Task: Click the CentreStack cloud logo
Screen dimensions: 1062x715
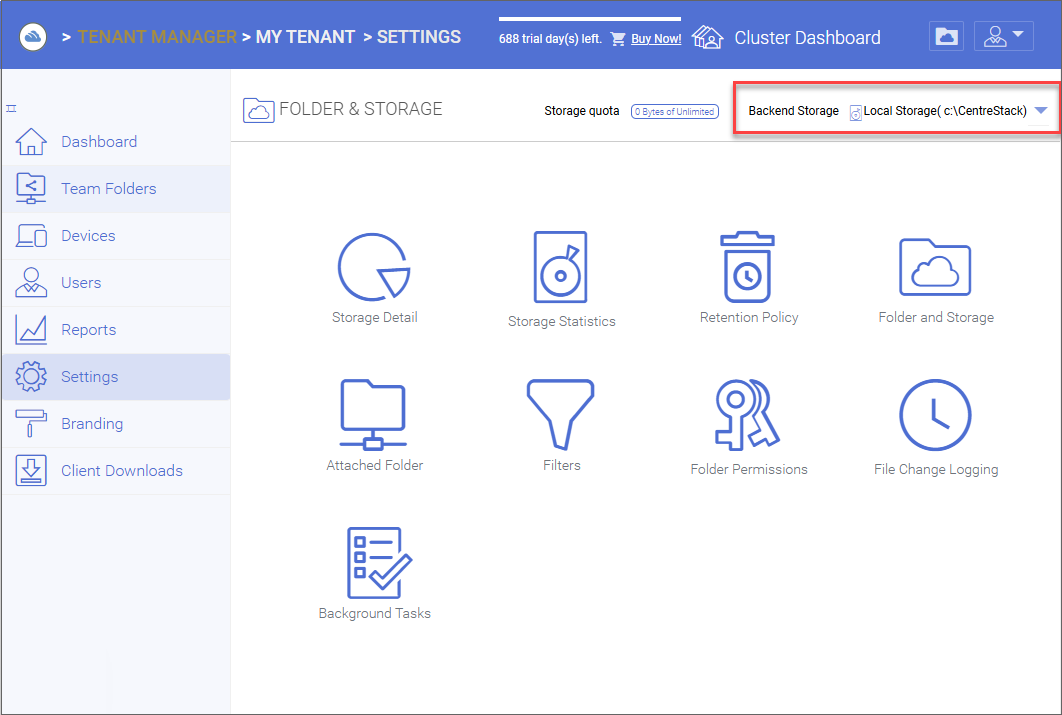Action: pyautogui.click(x=33, y=37)
